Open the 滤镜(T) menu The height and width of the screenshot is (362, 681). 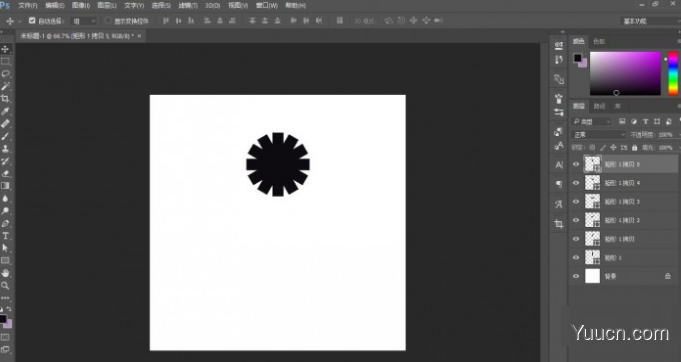click(x=188, y=6)
